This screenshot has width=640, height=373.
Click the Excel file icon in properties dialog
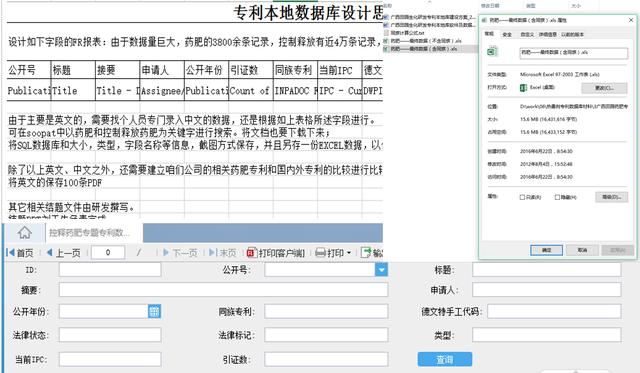(x=492, y=52)
